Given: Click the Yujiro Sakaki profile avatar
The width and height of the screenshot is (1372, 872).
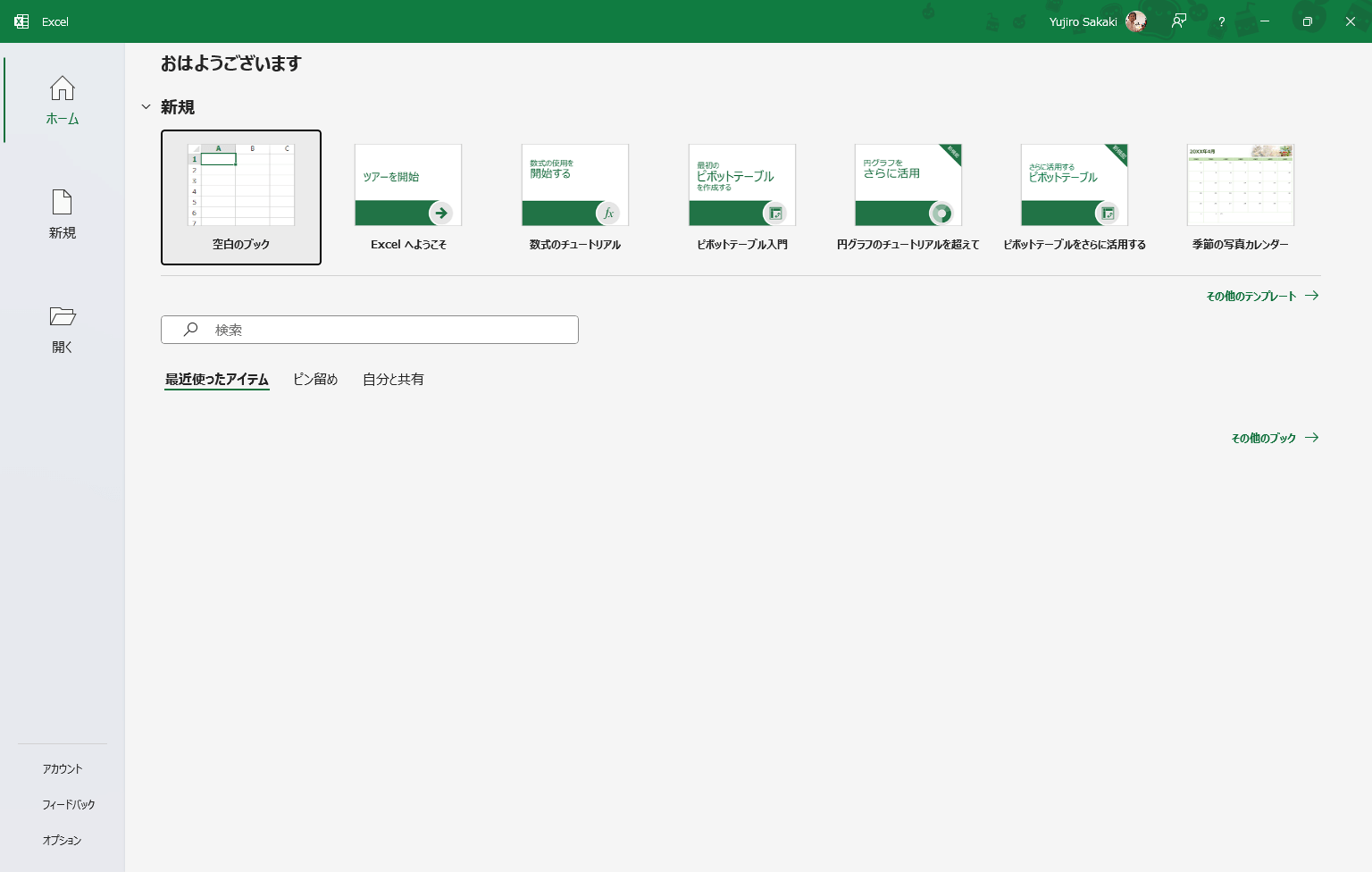Looking at the screenshot, I should click(x=1135, y=21).
